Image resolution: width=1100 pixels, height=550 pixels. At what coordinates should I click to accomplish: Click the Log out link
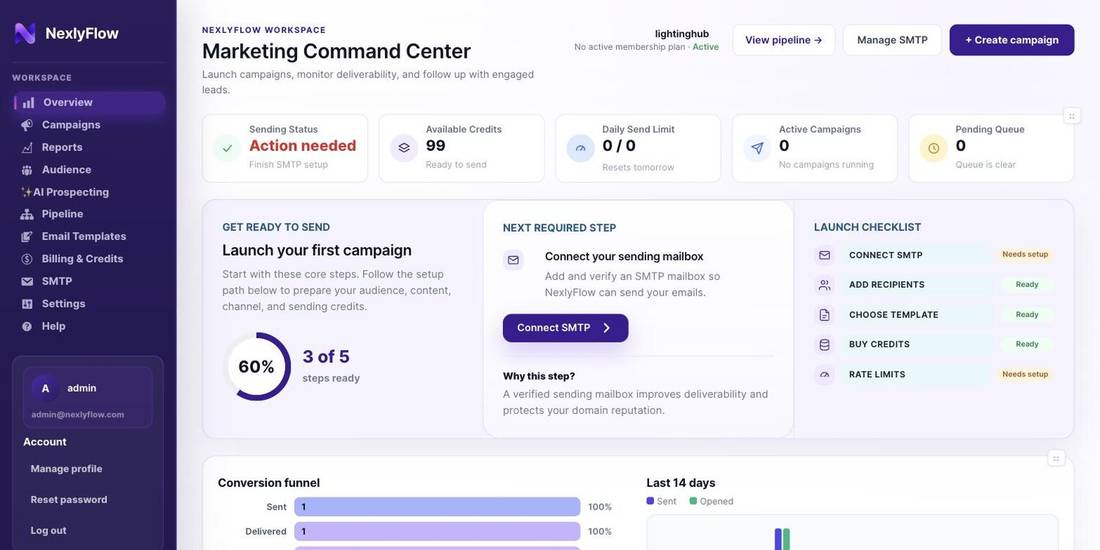pos(48,530)
